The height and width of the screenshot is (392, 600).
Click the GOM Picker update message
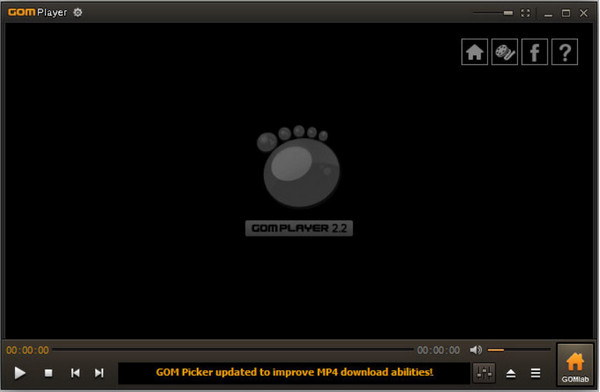pos(294,372)
